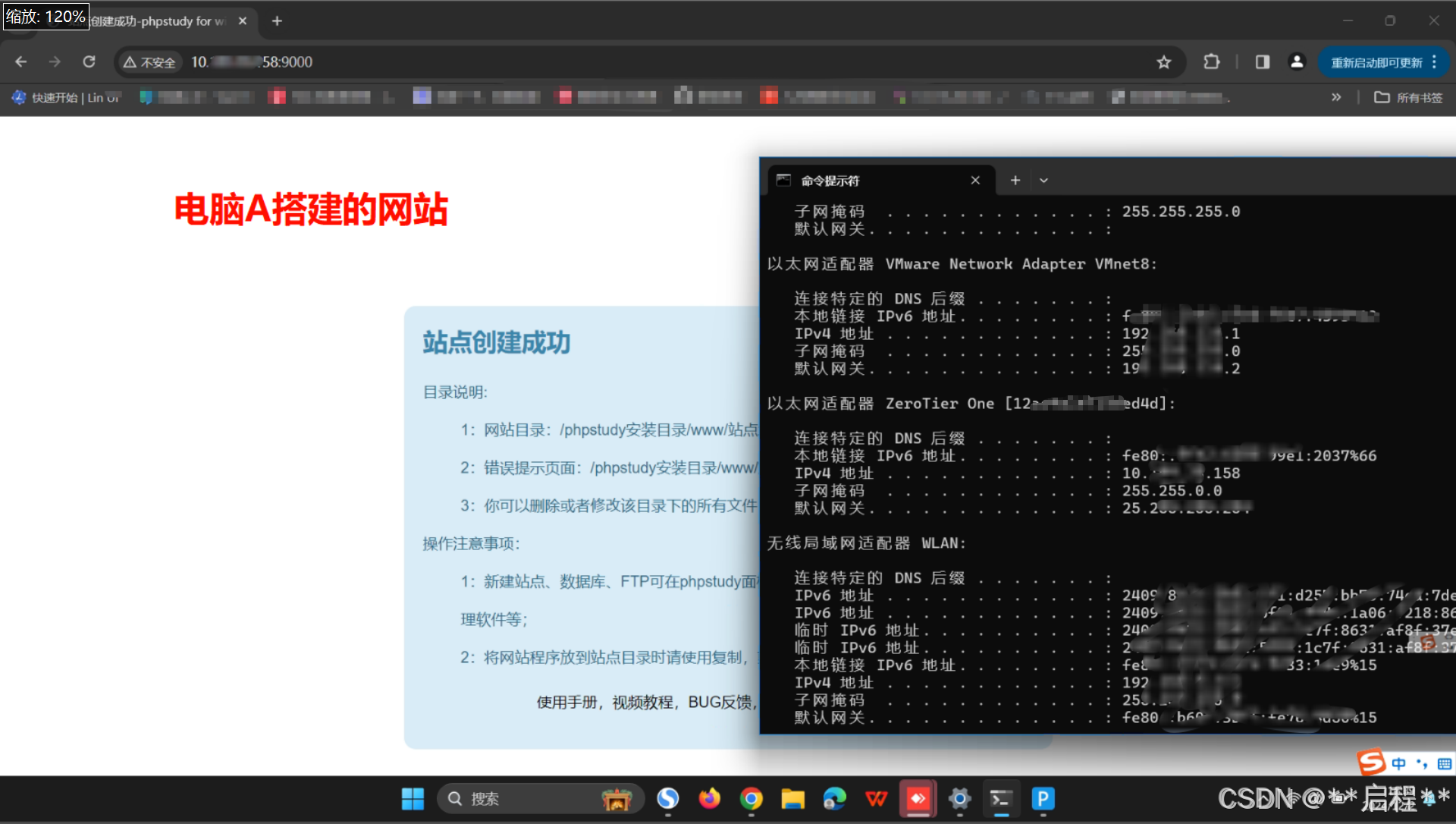The height and width of the screenshot is (824, 1456).
Task: Click the Sogou input method S icon
Action: (x=1371, y=762)
